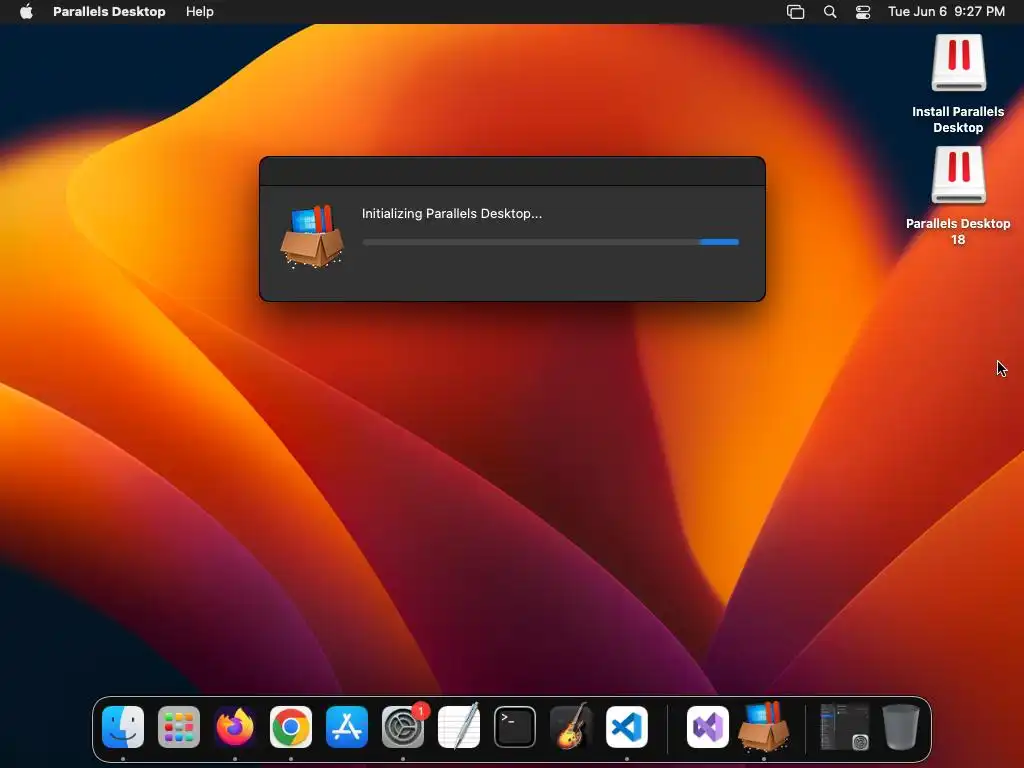Click the Stage Manager icon in menu bar

[x=795, y=12]
